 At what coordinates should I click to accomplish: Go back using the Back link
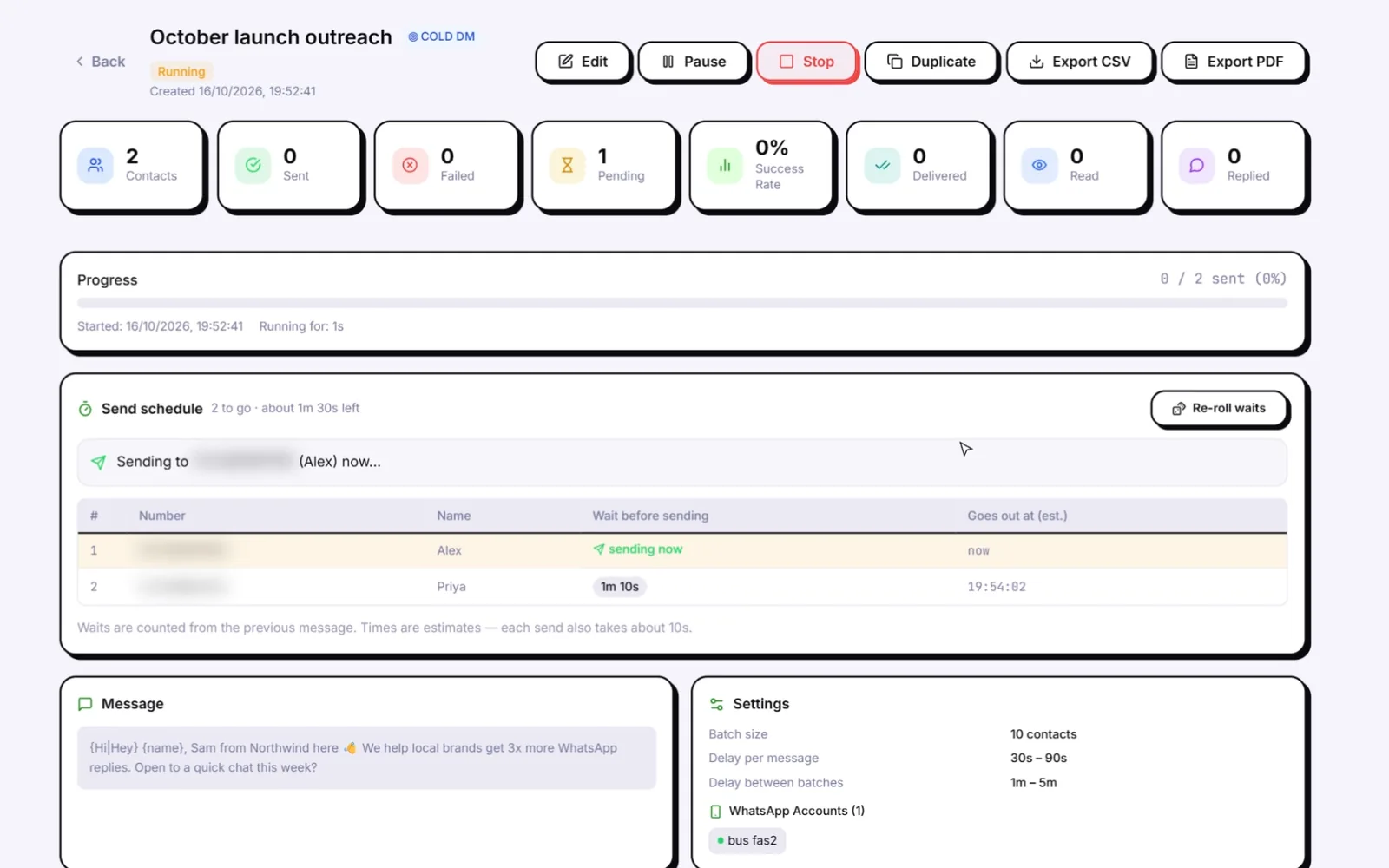[x=101, y=62]
